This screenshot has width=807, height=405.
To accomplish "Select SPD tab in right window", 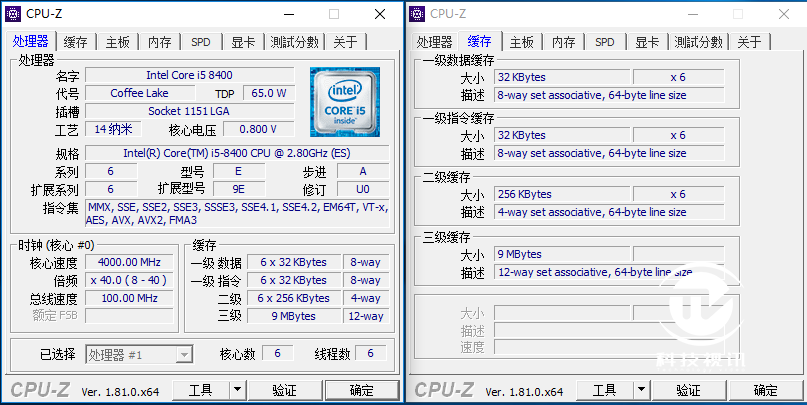I will (x=605, y=42).
